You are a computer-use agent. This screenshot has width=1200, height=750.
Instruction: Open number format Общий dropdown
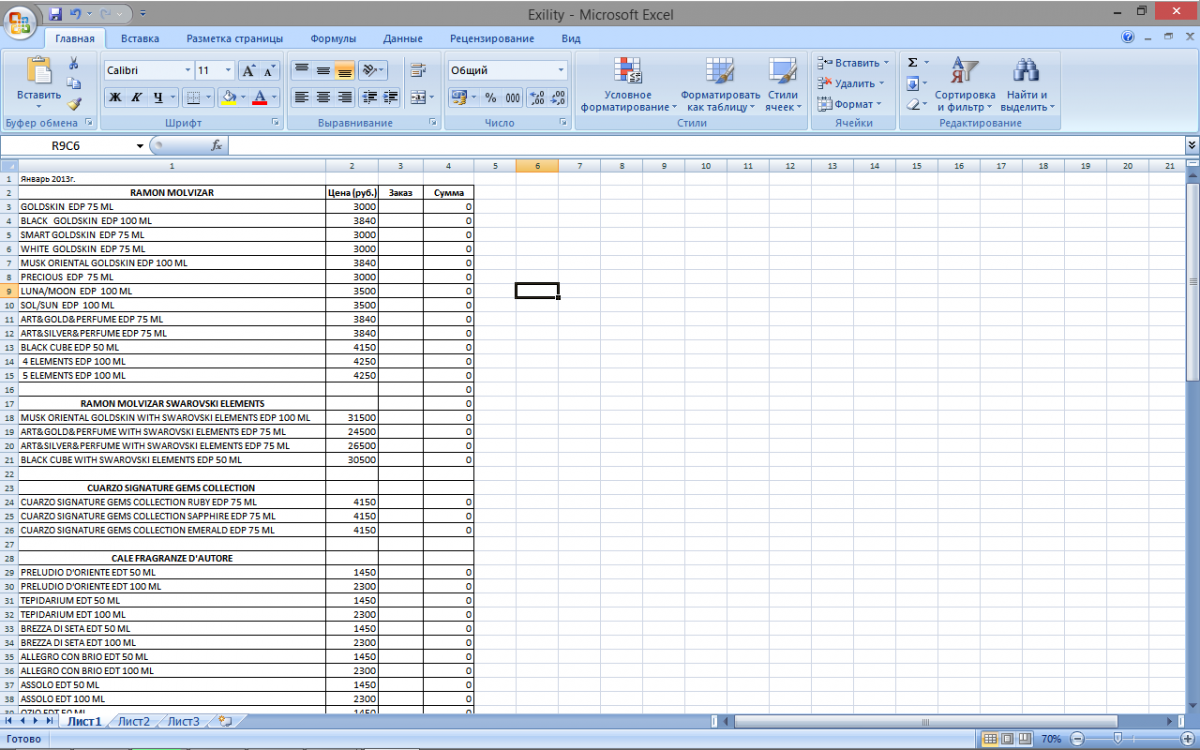[561, 71]
